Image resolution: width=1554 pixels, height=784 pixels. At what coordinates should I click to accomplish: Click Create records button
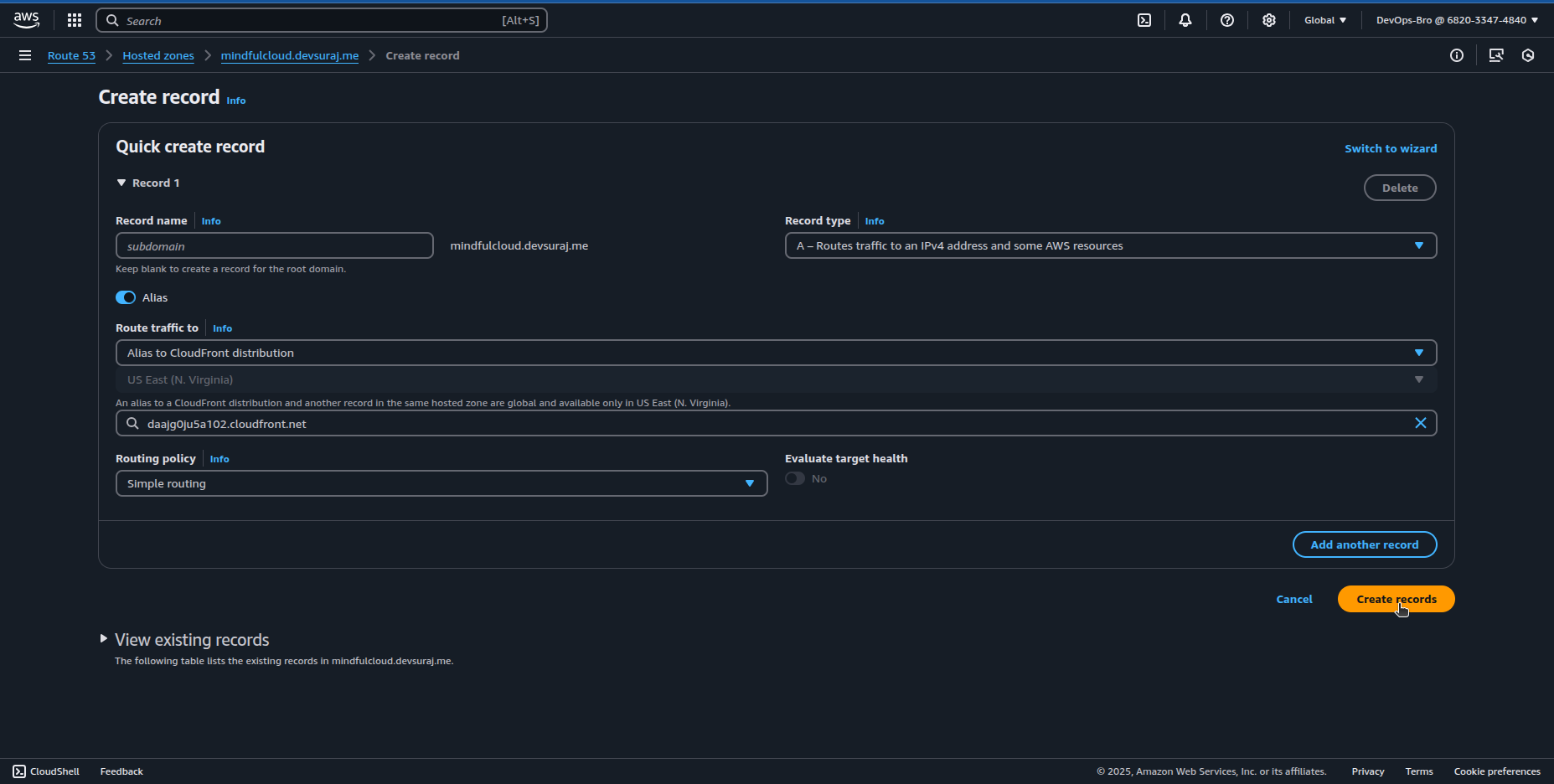[1396, 599]
